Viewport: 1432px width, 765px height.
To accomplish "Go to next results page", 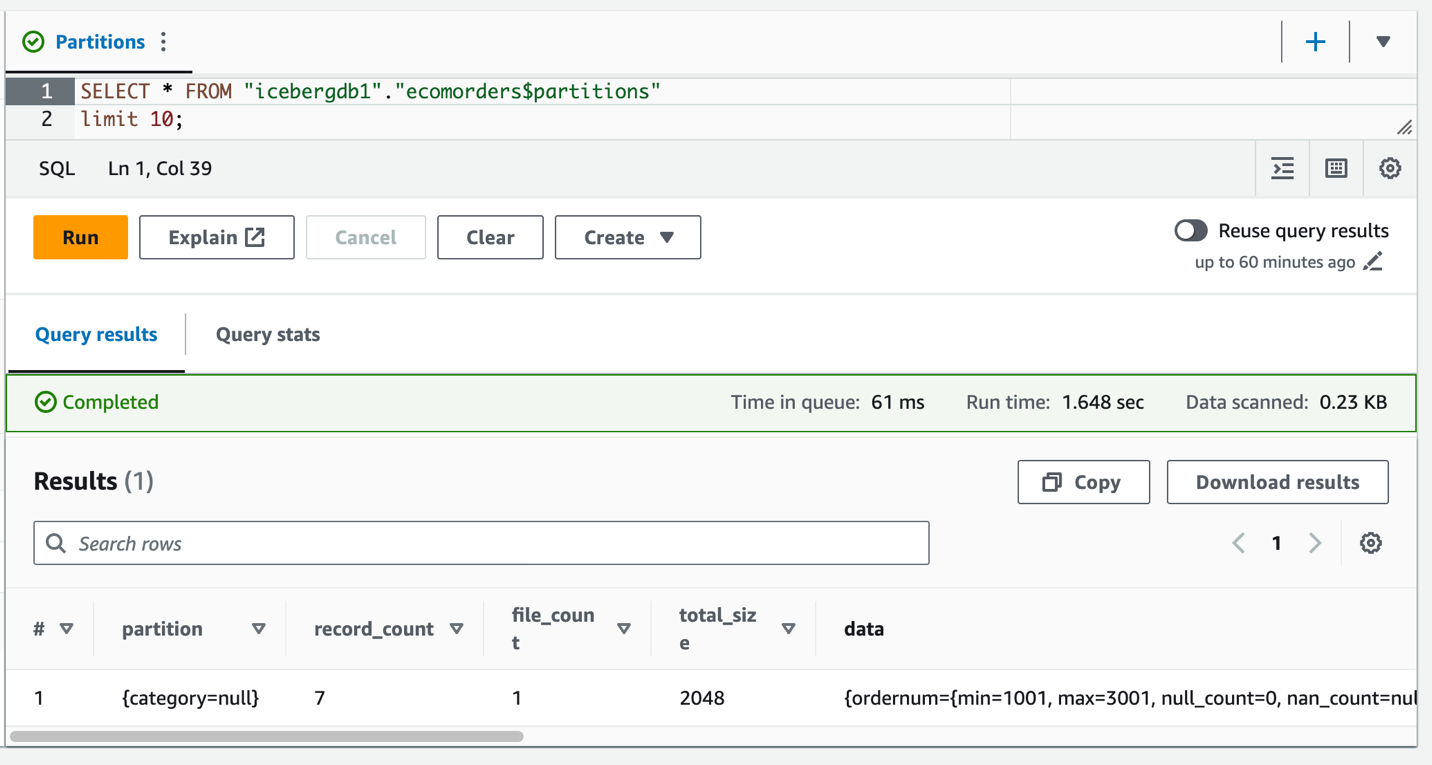I will point(1315,543).
